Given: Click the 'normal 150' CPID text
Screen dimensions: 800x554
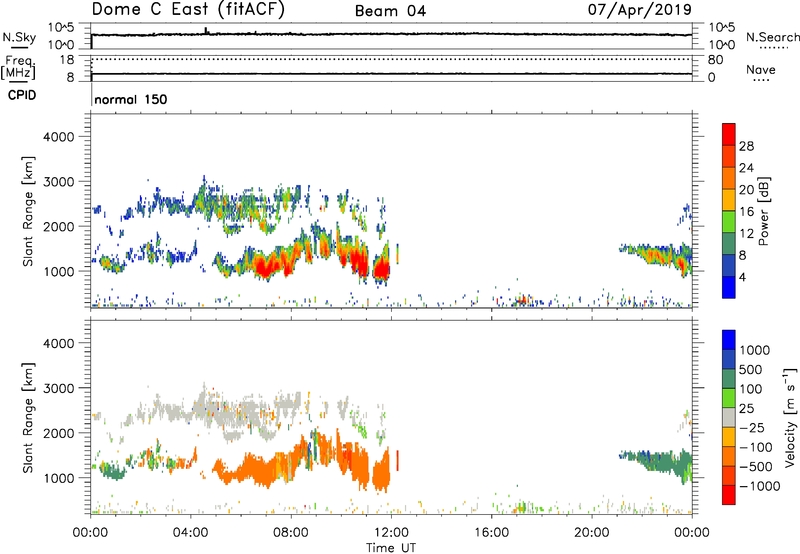Looking at the screenshot, I should click(131, 99).
